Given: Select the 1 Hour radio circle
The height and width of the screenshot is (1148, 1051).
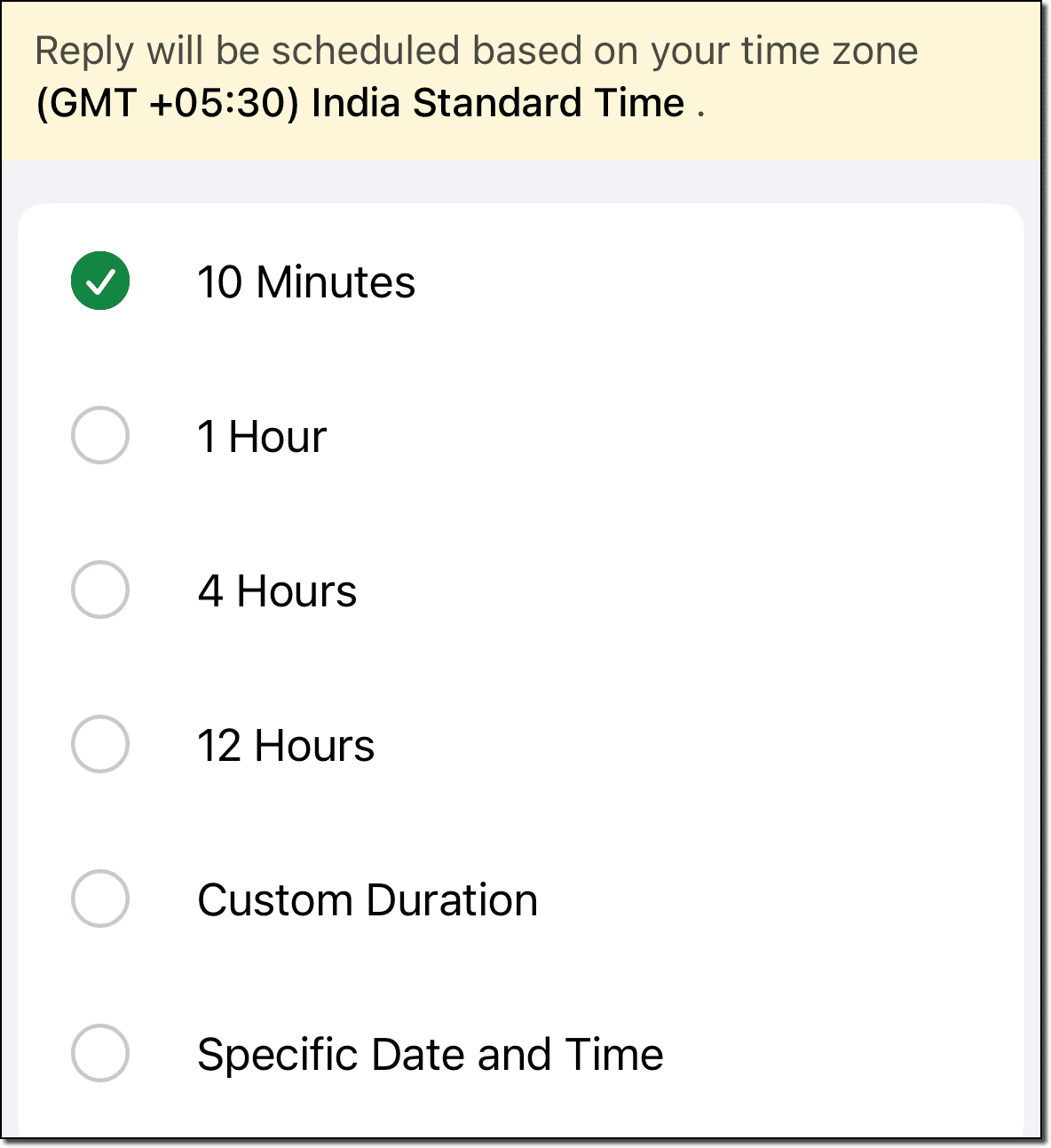Looking at the screenshot, I should tap(100, 435).
